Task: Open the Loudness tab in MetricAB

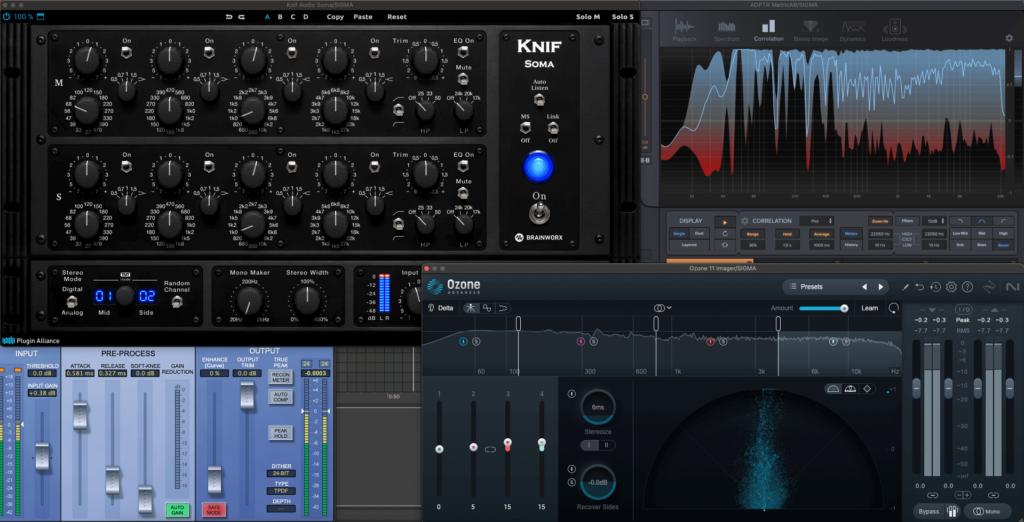Action: (894, 30)
